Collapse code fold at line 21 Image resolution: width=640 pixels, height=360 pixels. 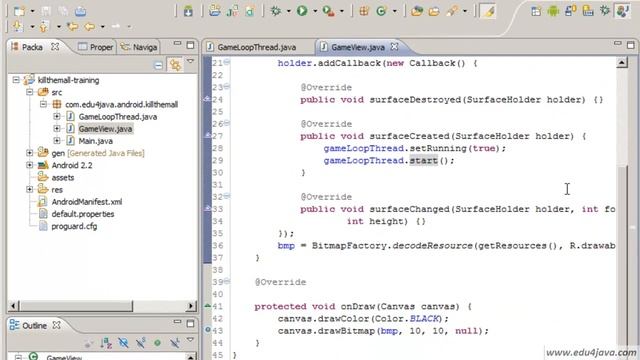[227, 62]
